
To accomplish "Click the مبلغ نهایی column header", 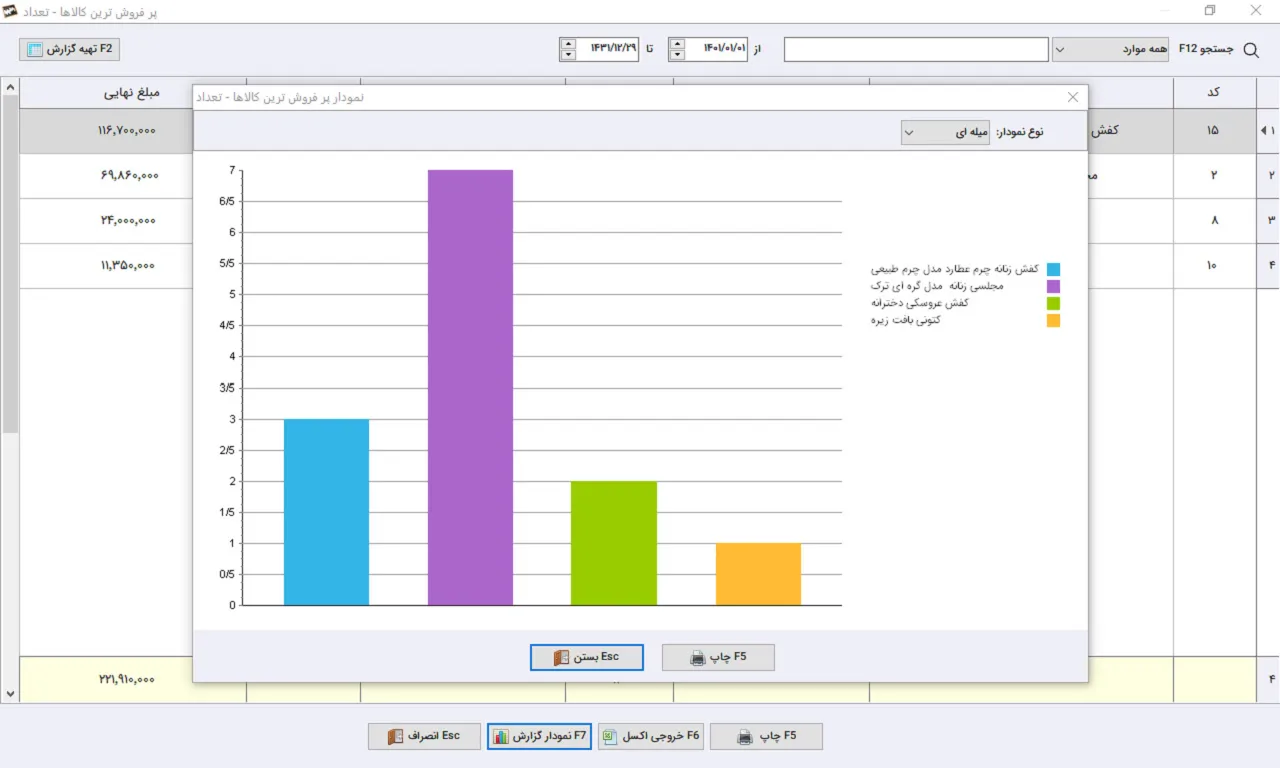I will (x=133, y=93).
